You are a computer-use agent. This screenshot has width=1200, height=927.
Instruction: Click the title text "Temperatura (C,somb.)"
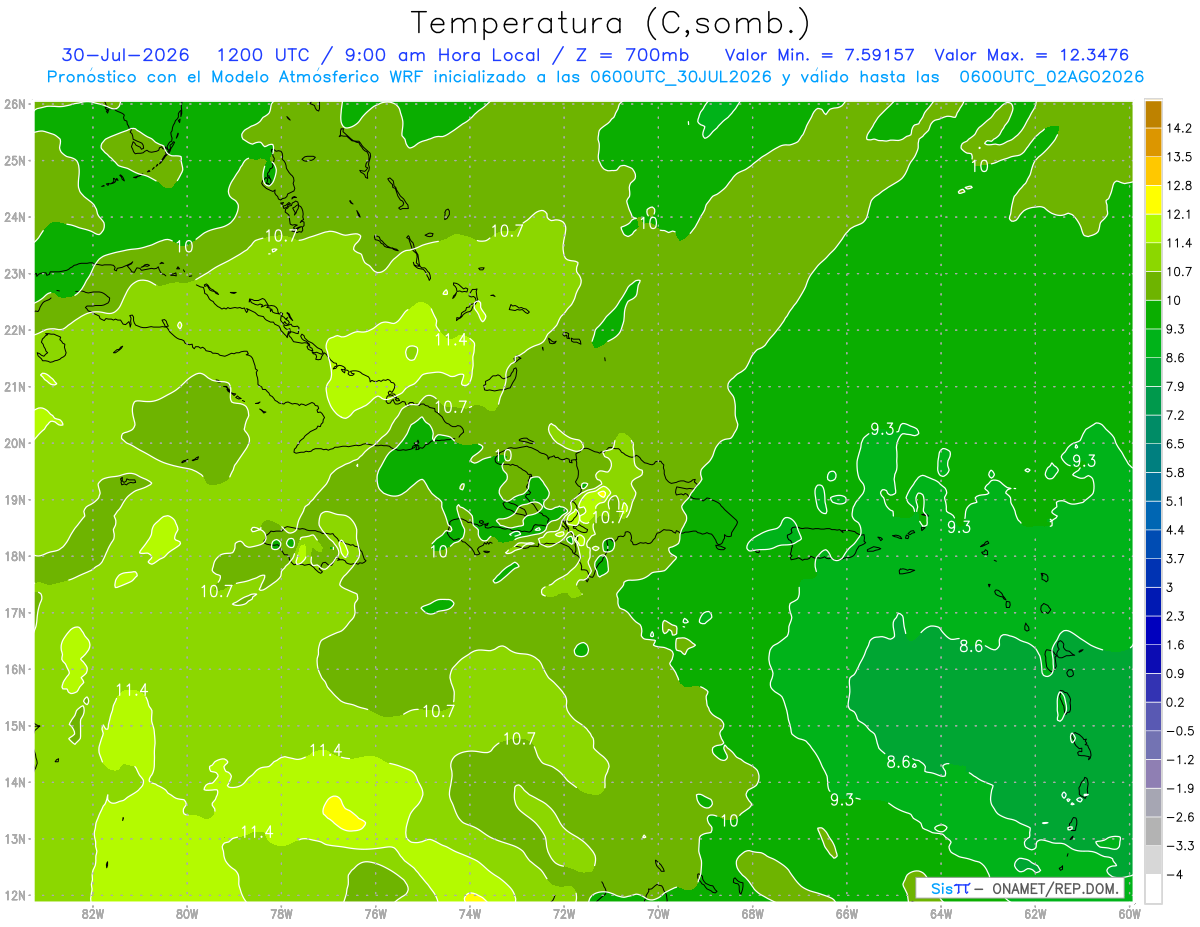pyautogui.click(x=611, y=23)
